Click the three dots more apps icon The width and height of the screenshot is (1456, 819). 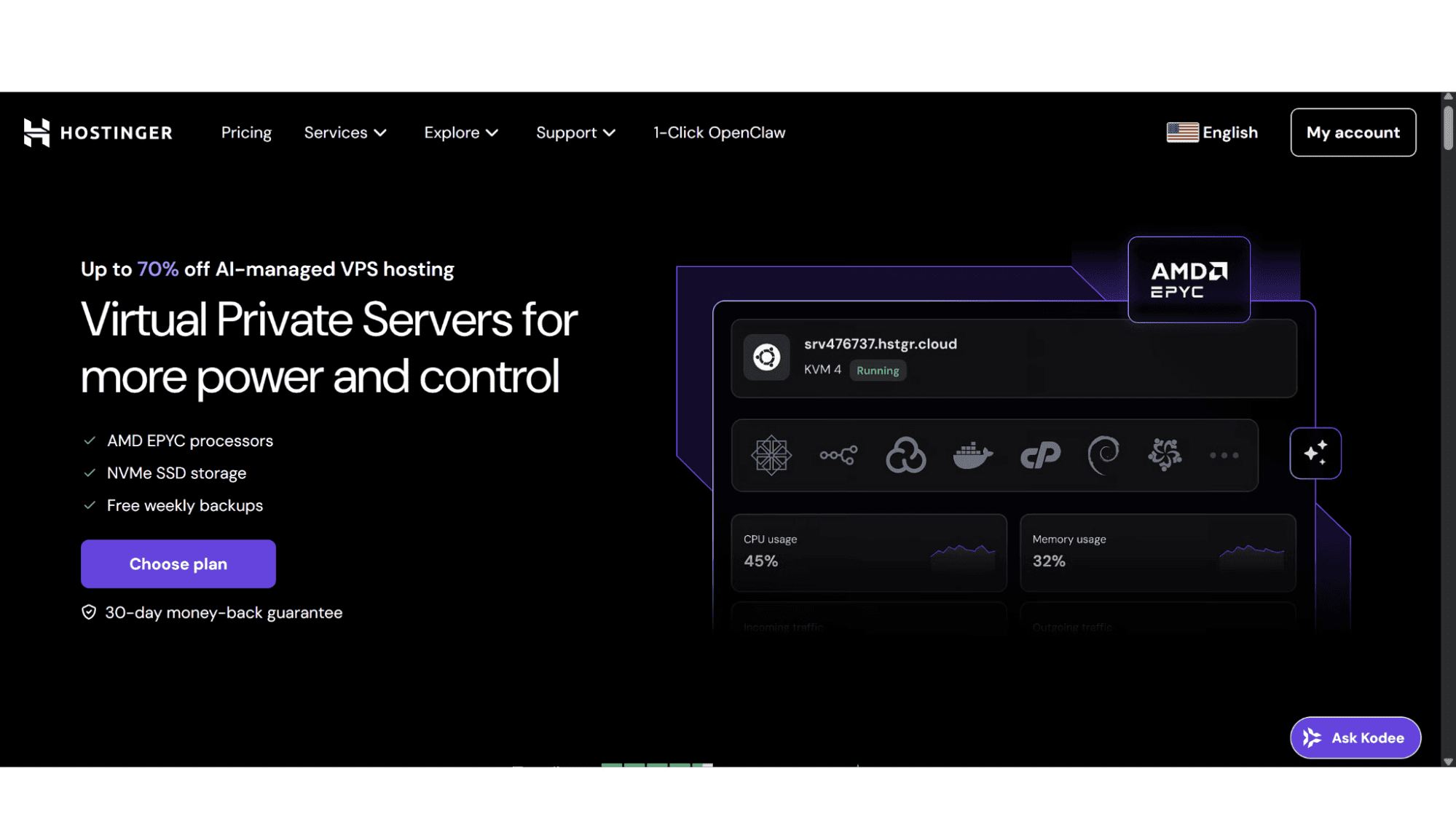1224,456
